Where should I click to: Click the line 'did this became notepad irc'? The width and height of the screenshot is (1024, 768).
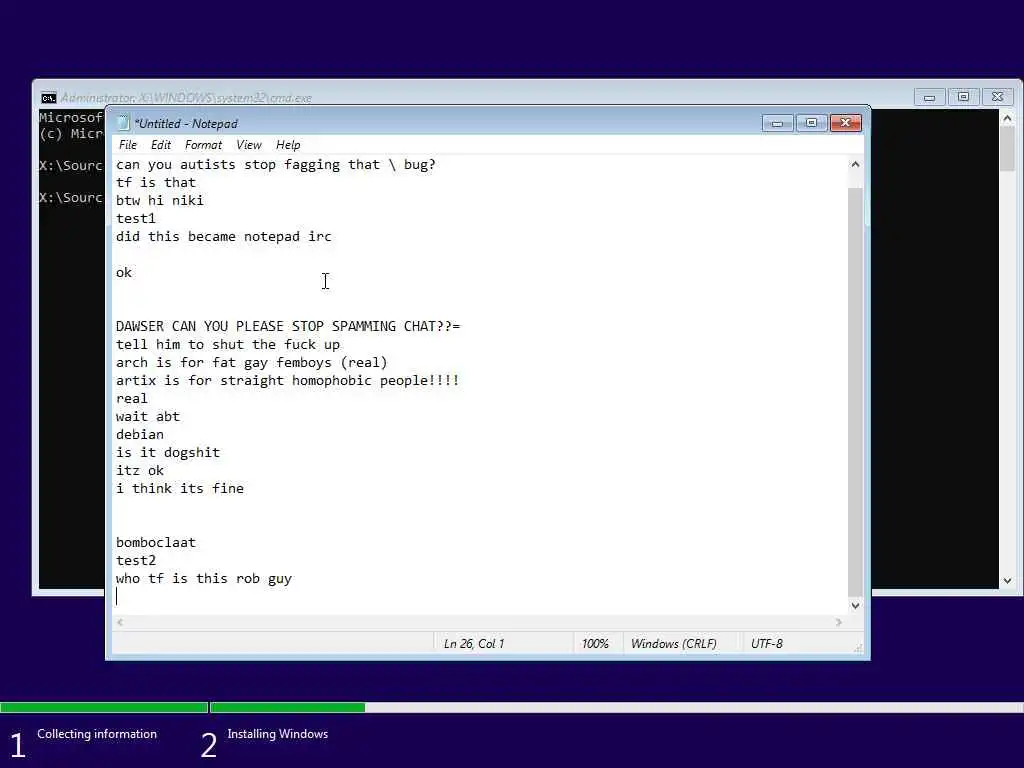point(224,236)
